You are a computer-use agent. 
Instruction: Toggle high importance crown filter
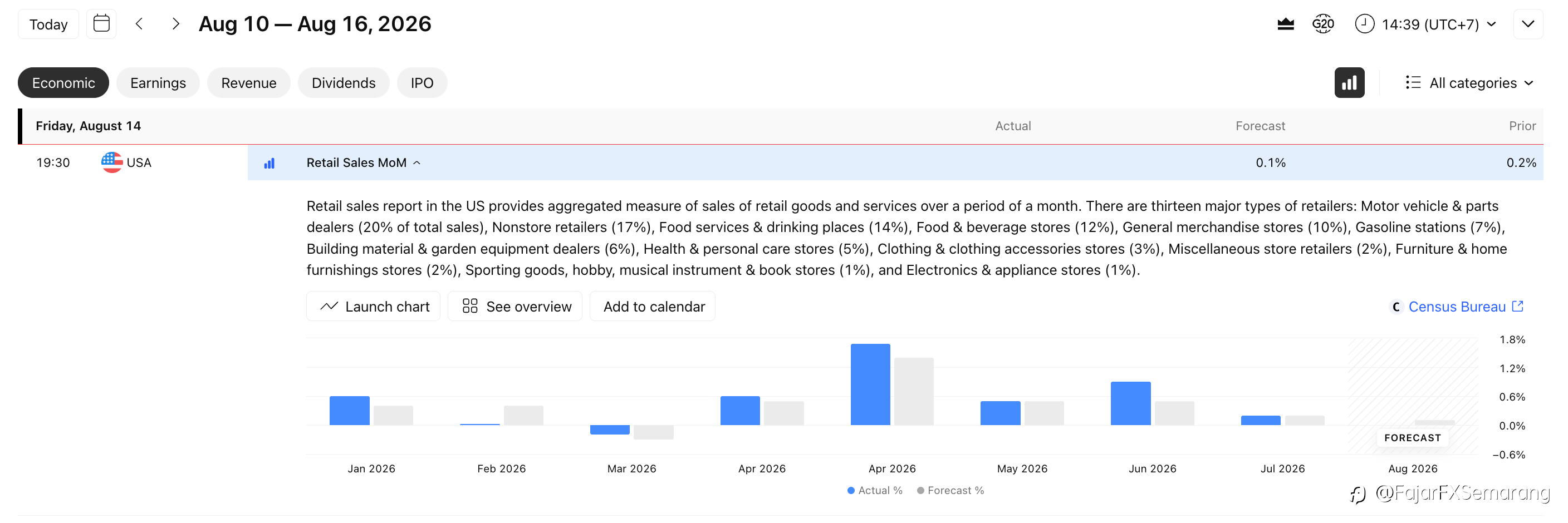coord(1285,24)
